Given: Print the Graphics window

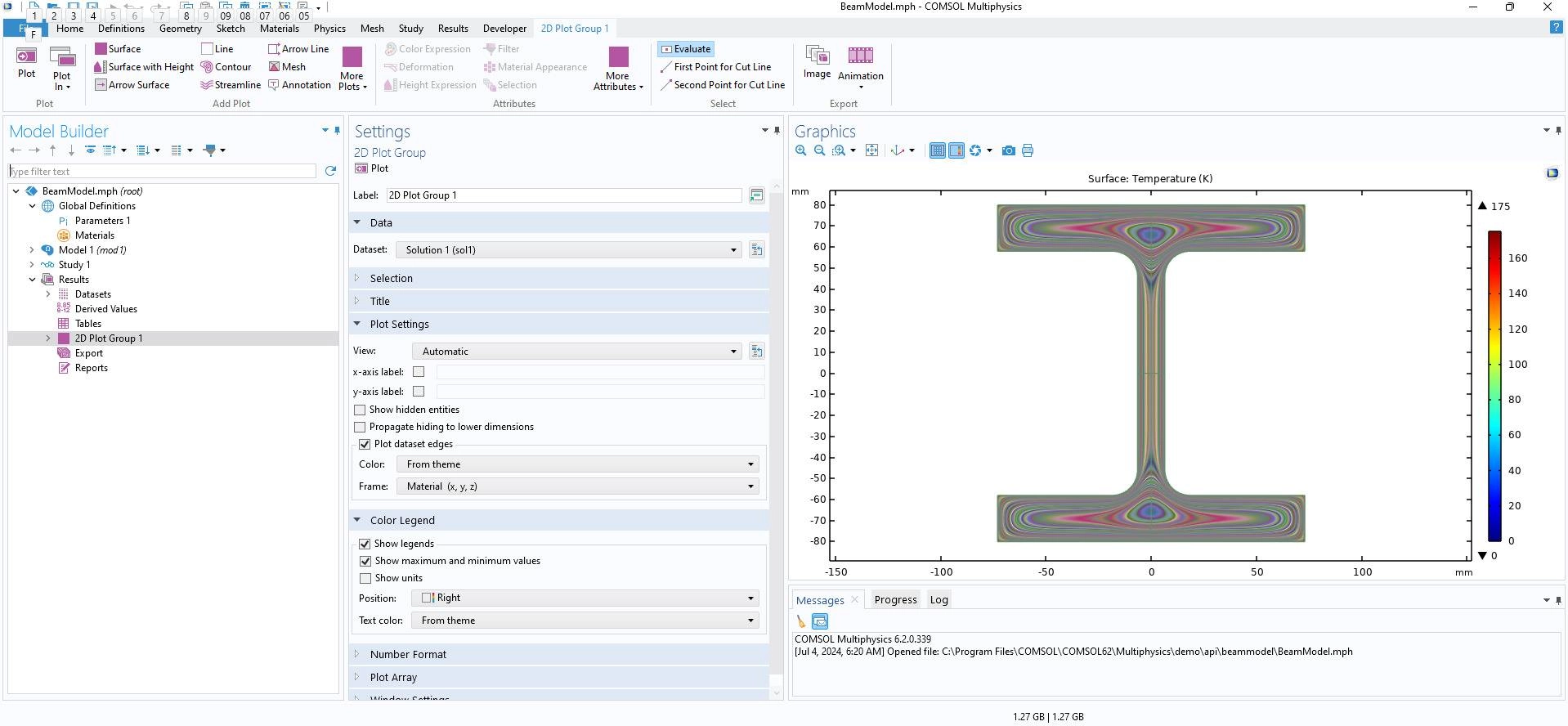Looking at the screenshot, I should click(x=1028, y=150).
